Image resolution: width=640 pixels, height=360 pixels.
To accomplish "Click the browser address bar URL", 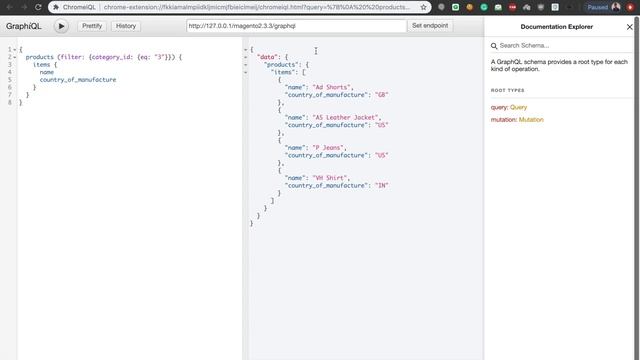I will (256, 7).
